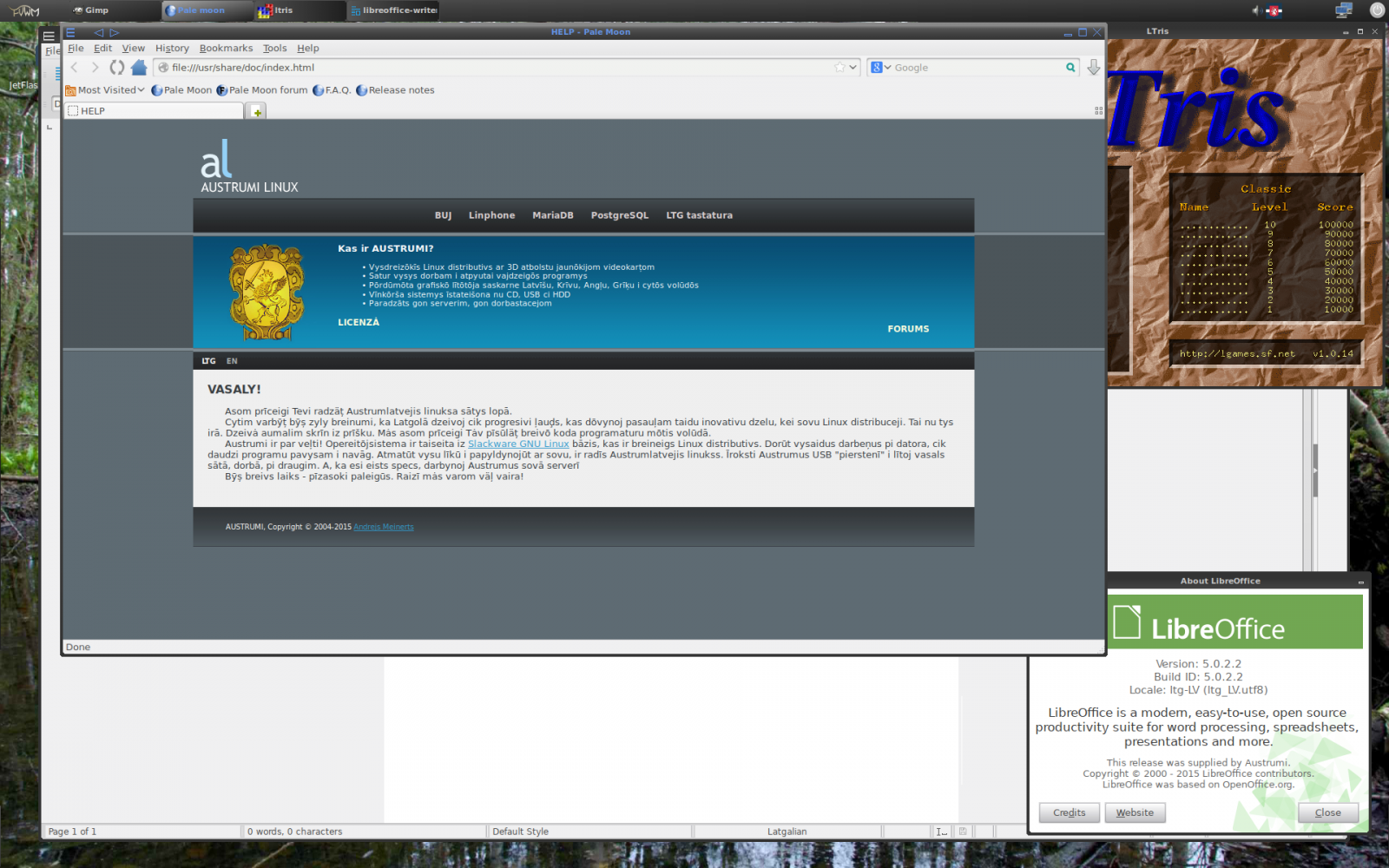
Task: Follow the Slackware GNU Linux link
Action: pyautogui.click(x=518, y=444)
